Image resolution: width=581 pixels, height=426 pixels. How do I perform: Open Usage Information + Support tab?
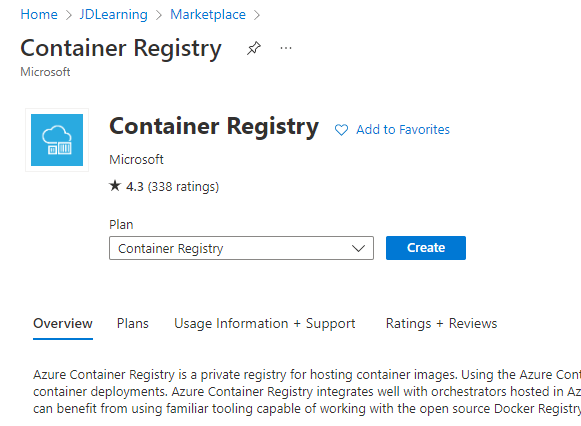265,324
